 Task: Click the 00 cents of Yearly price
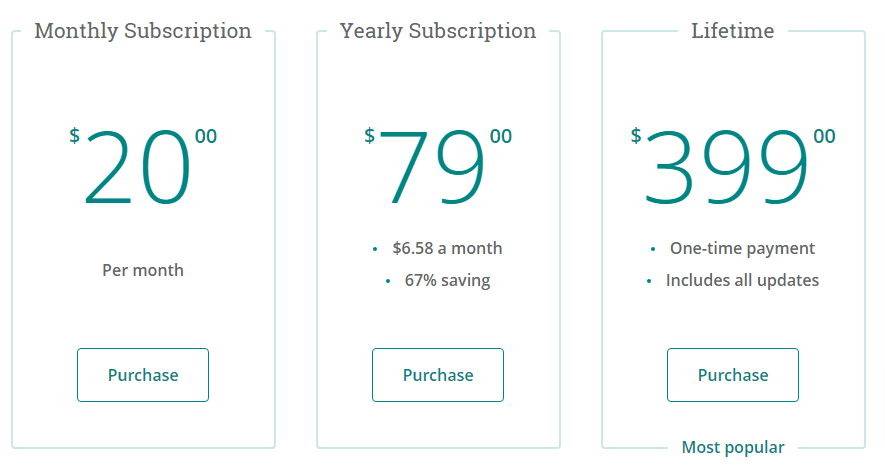(501, 136)
